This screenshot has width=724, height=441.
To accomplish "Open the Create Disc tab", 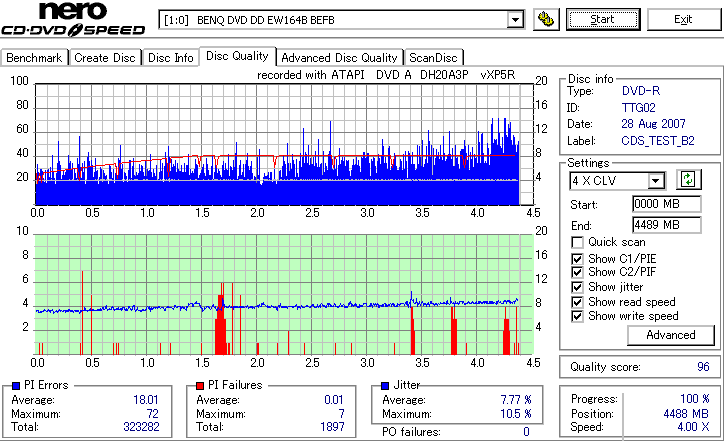I will tap(105, 58).
